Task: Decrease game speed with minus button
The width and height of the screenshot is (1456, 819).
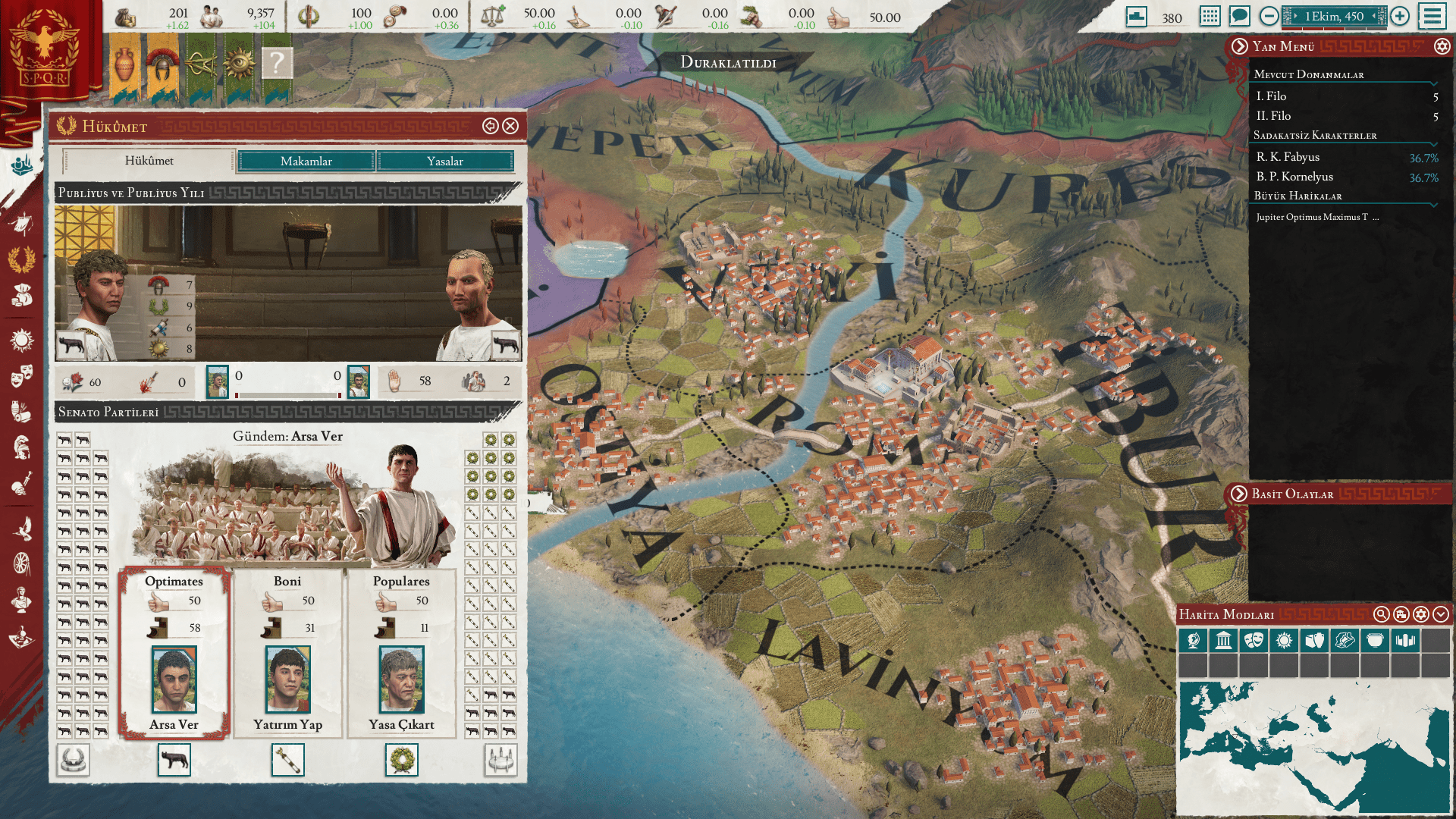Action: click(x=1269, y=16)
